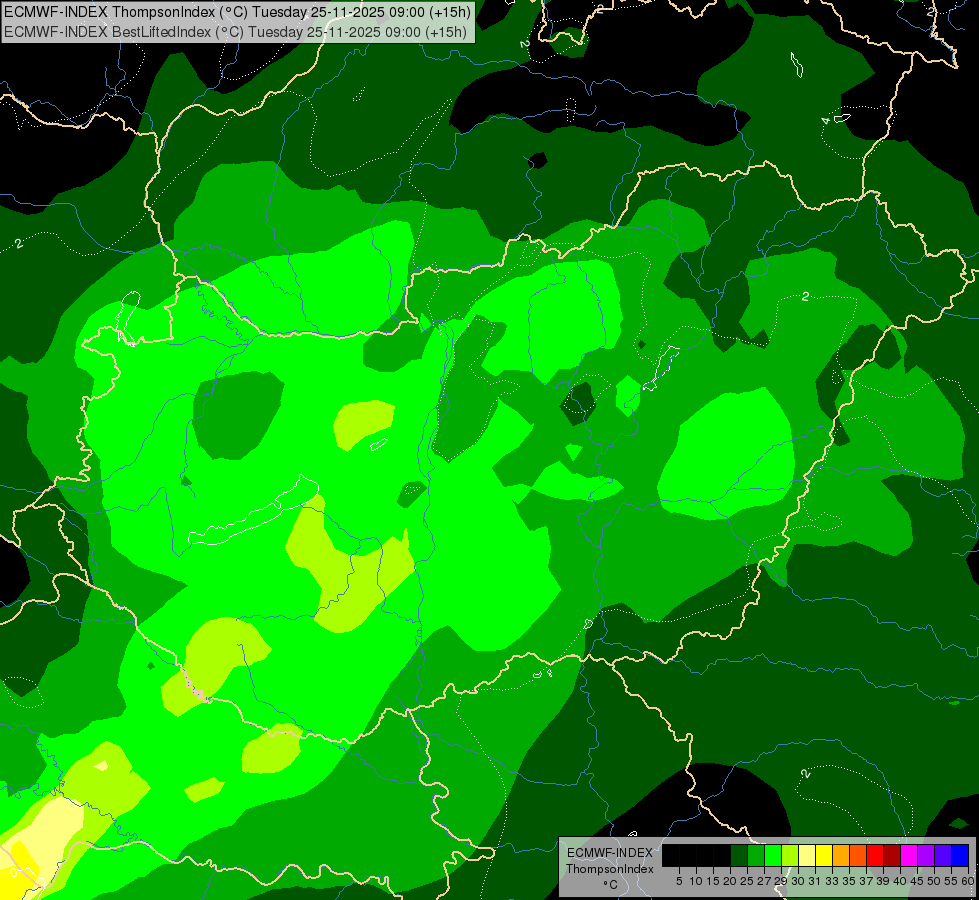
Task: Click the '°C' unit label in legend
Action: tap(611, 885)
